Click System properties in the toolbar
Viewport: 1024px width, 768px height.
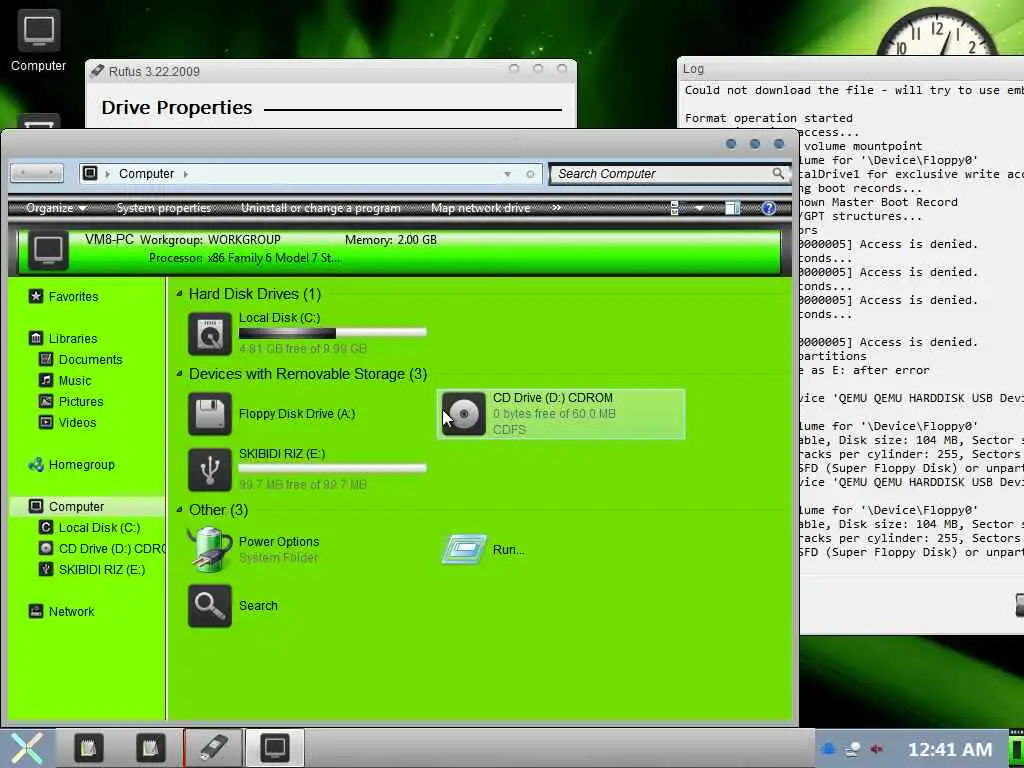click(x=164, y=208)
